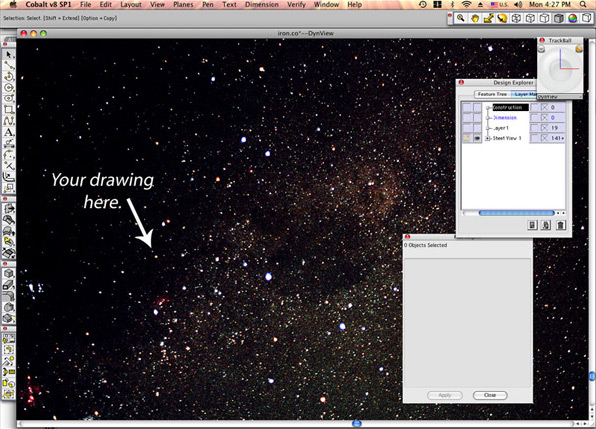
Task: Open the rainbow color sphere render option
Action: coord(572,18)
